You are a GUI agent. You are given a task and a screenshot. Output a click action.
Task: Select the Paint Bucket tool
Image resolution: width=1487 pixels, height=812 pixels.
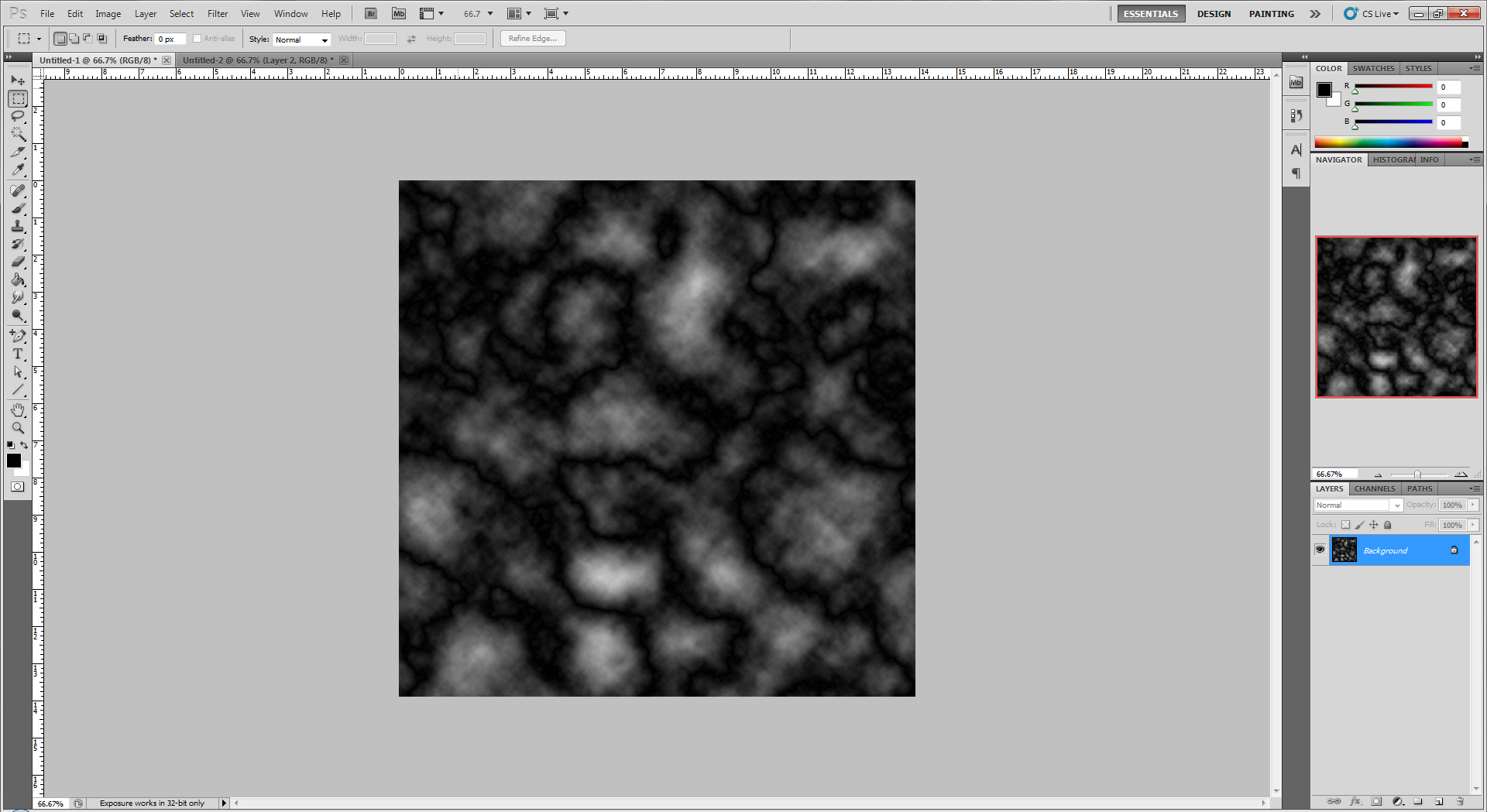click(x=18, y=279)
